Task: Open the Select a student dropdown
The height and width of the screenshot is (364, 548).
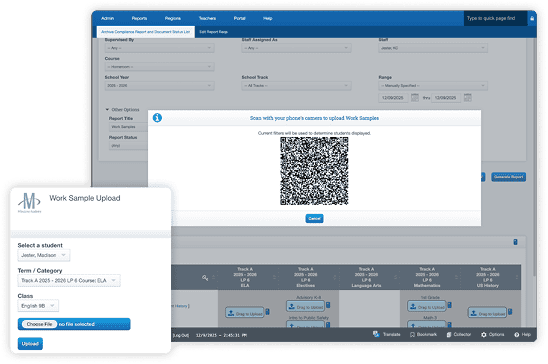Action: tap(44, 255)
